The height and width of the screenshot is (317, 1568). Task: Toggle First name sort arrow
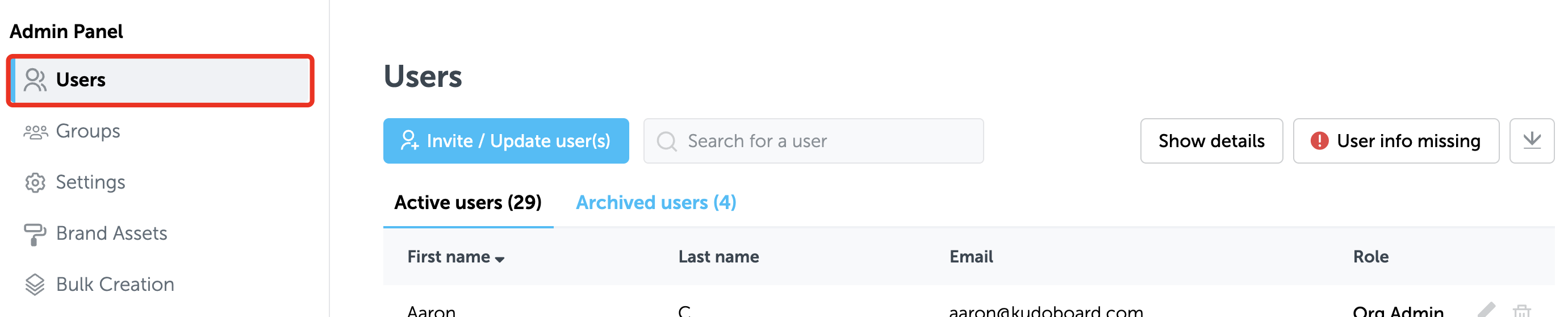(500, 259)
